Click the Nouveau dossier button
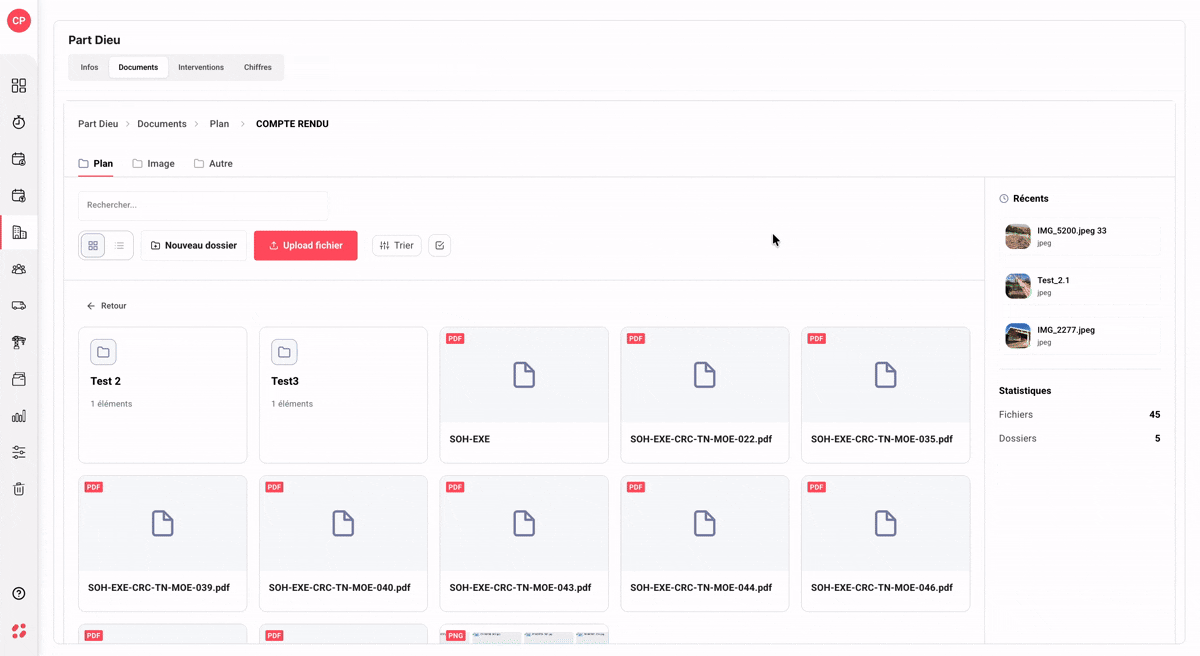The image size is (1200, 656). pos(194,245)
